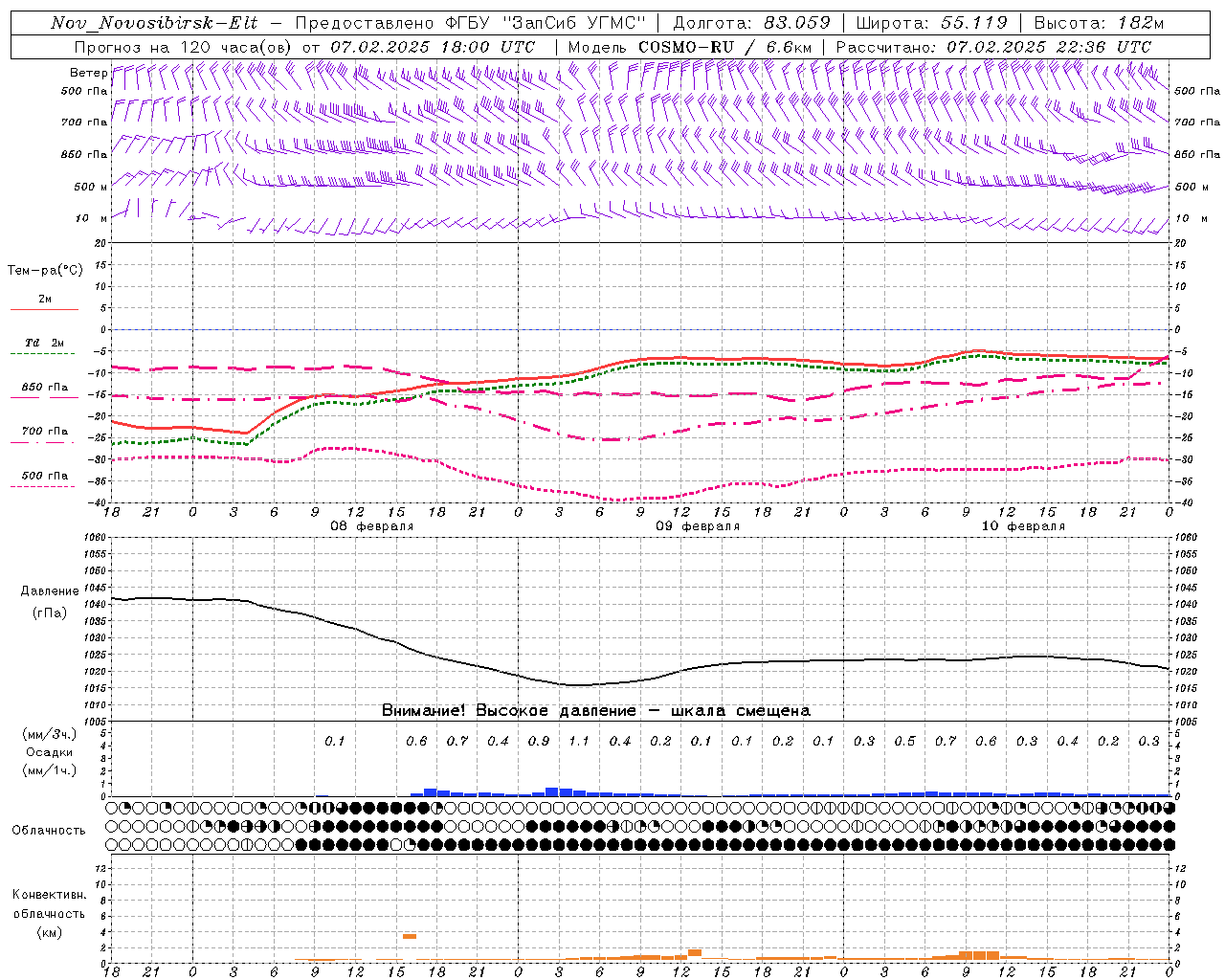Image resolution: width=1225 pixels, height=980 pixels.
Task: Click the Долгота: 83.059 value
Action: (751, 23)
